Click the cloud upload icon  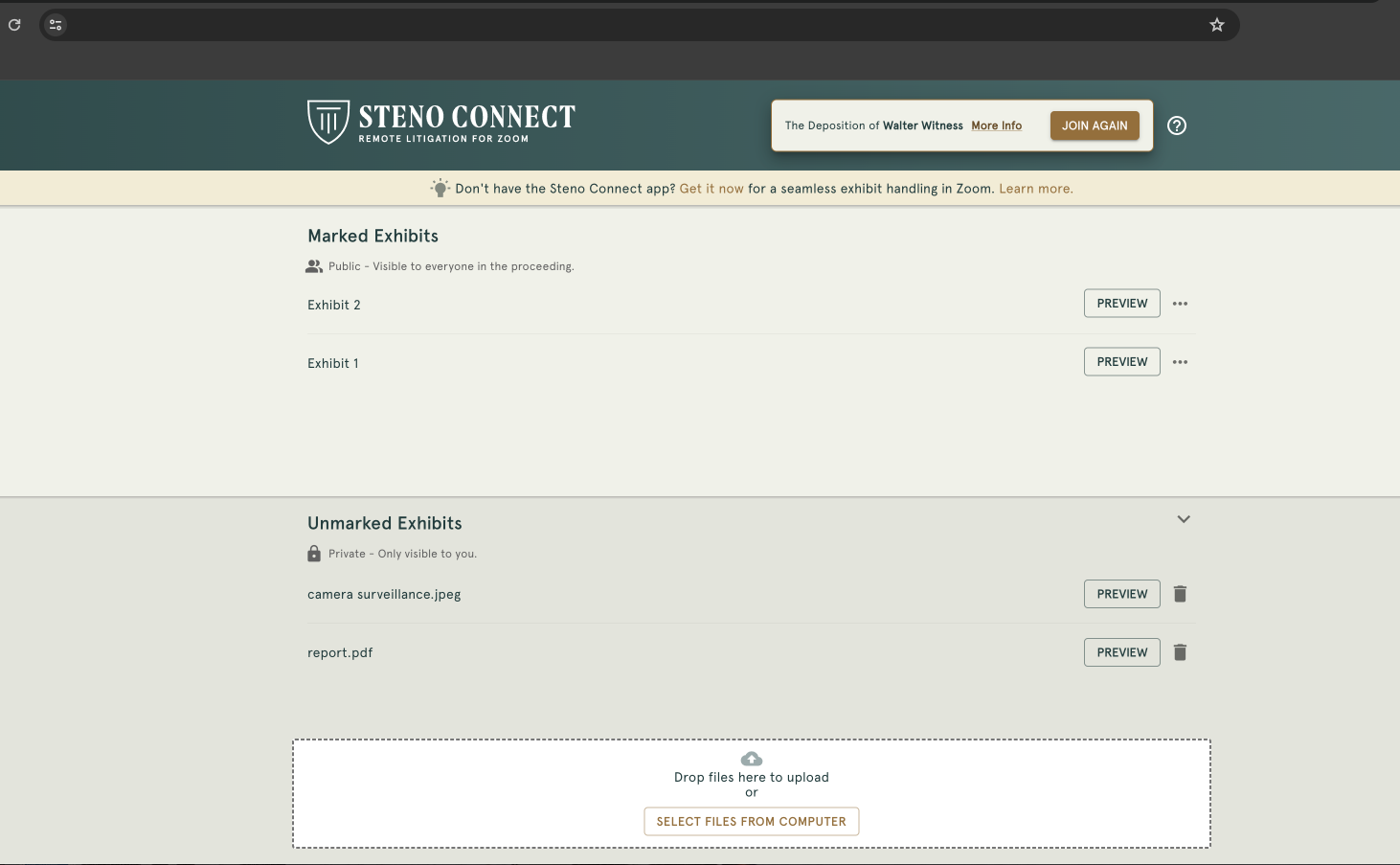752,759
